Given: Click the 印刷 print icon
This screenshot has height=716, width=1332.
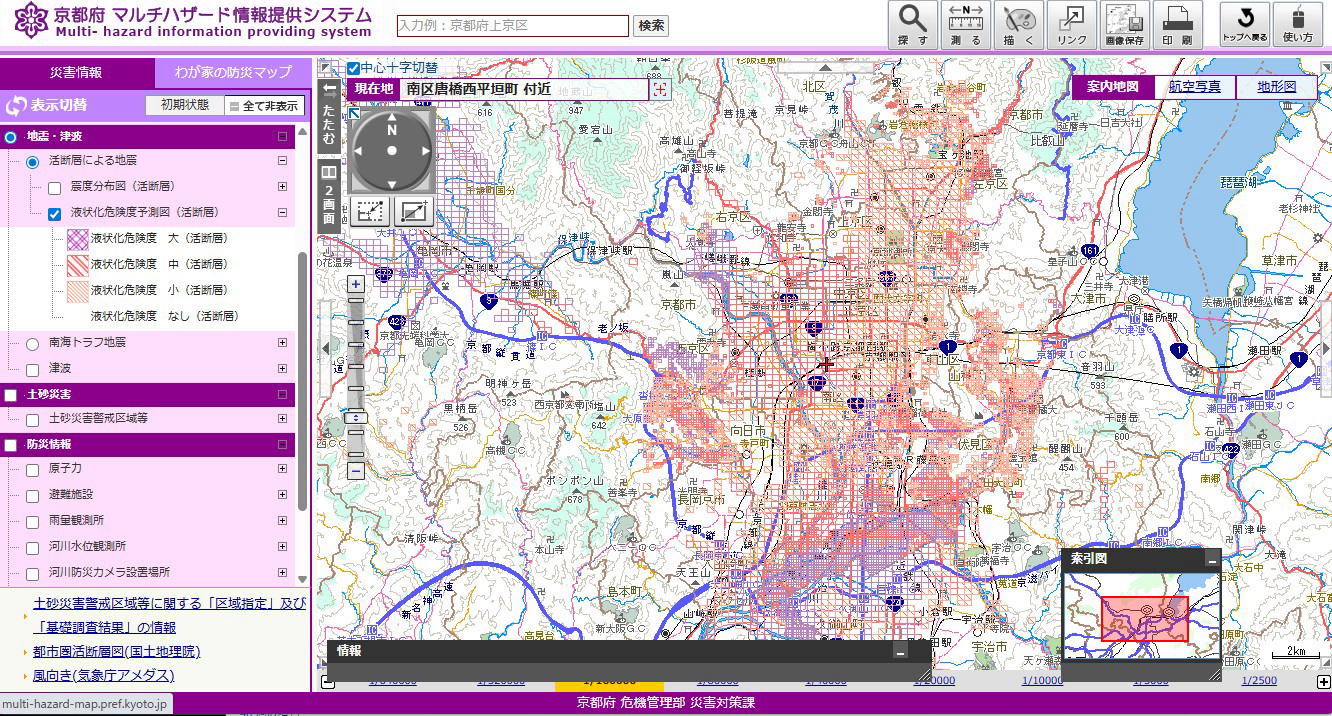Looking at the screenshot, I should point(1177,25).
